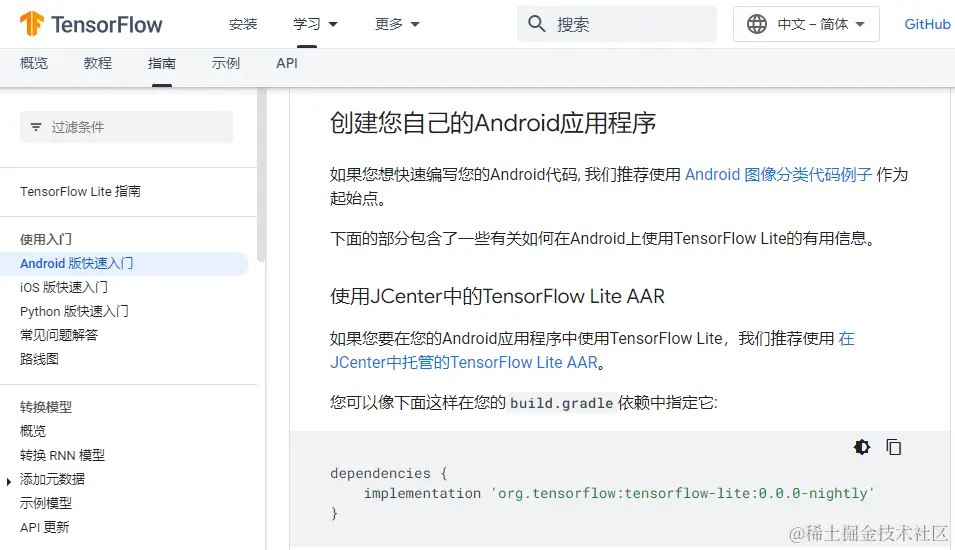Open 转换 RNN 模型 sidebar item
This screenshot has width=955, height=550.
coord(62,455)
